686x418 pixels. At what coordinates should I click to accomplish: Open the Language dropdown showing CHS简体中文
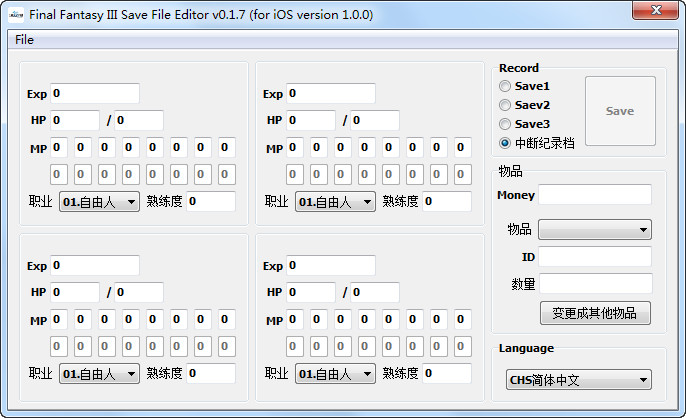pos(579,380)
